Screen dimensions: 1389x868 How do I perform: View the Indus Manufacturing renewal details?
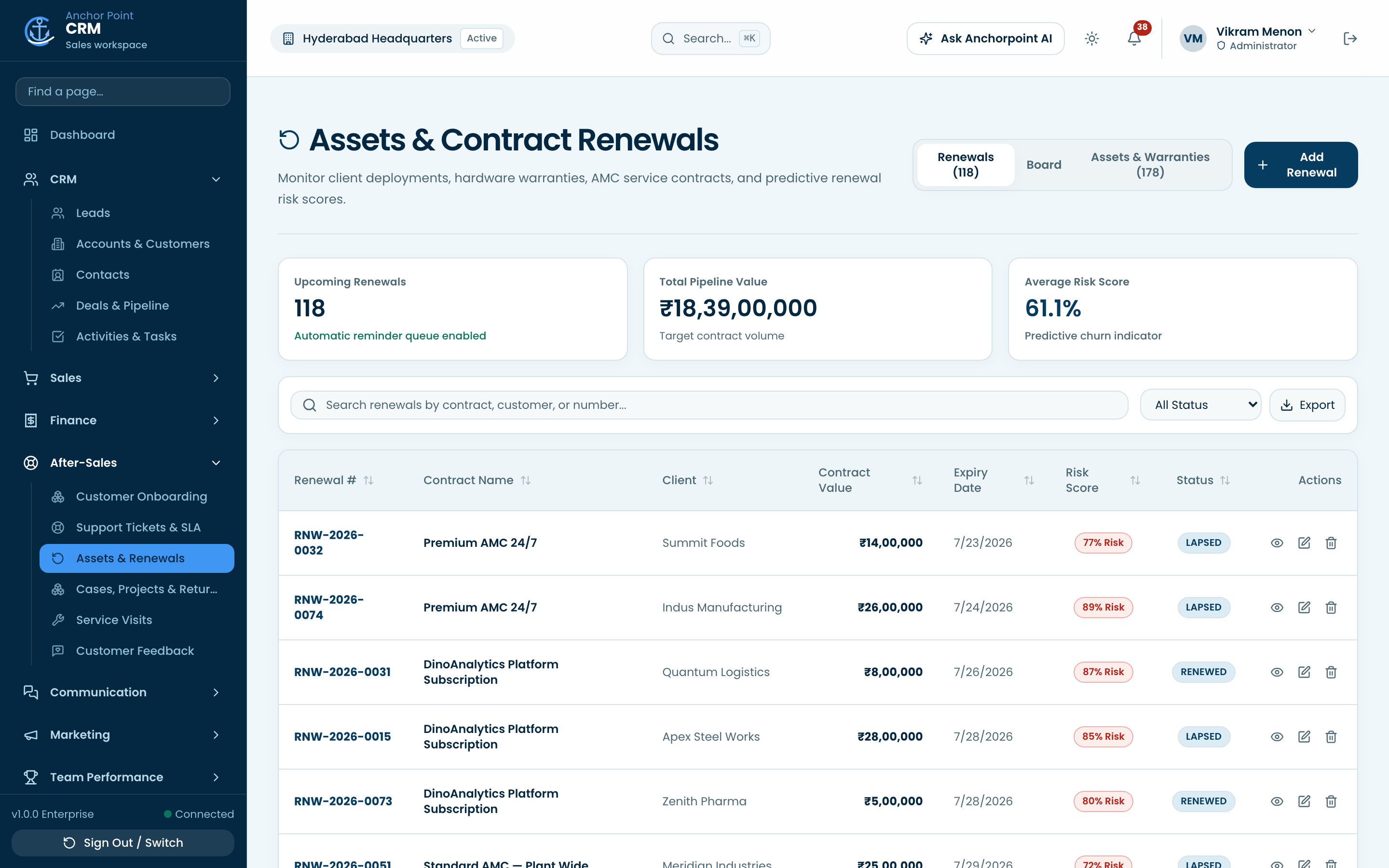tap(1277, 608)
